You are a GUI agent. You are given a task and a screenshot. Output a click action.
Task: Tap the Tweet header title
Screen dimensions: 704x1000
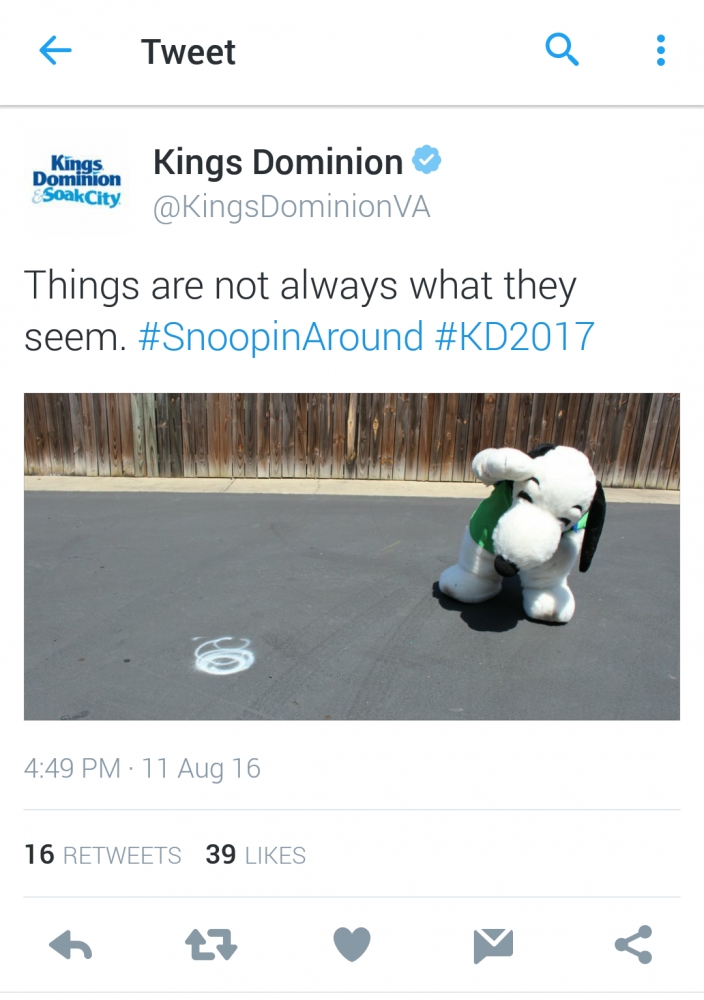[x=188, y=52]
